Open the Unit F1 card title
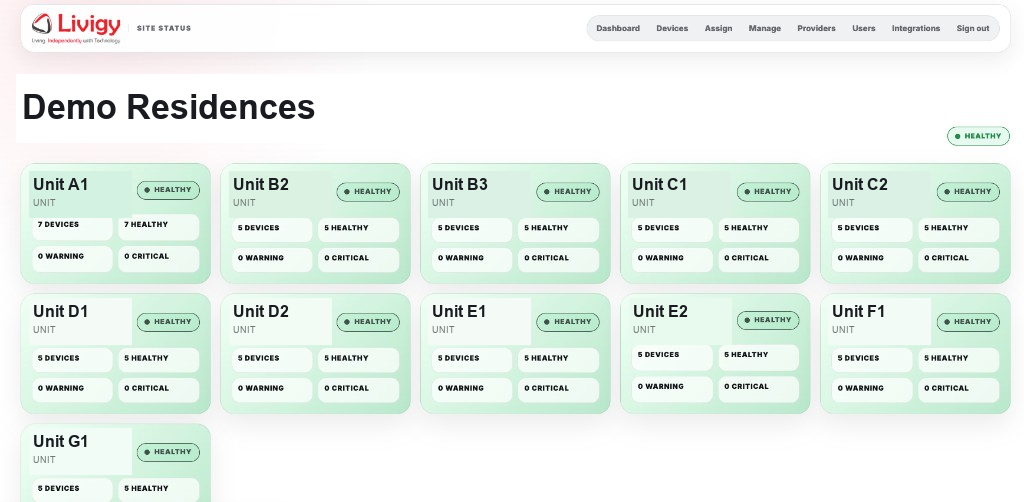This screenshot has width=1024, height=502. tap(859, 311)
